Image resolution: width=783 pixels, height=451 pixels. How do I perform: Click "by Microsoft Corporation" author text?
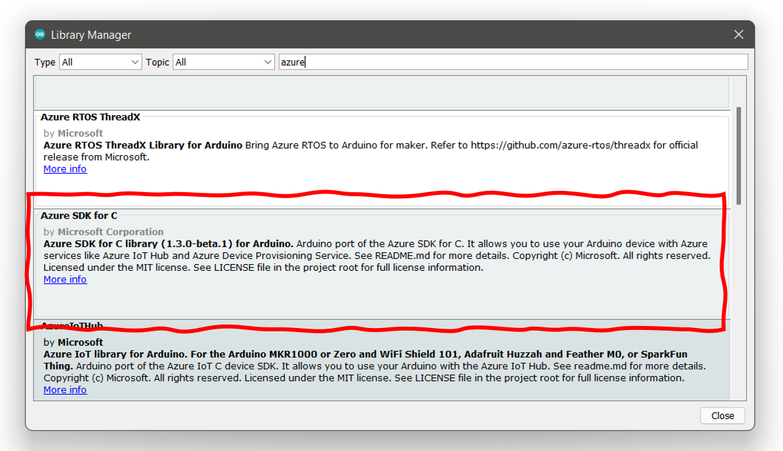103,232
